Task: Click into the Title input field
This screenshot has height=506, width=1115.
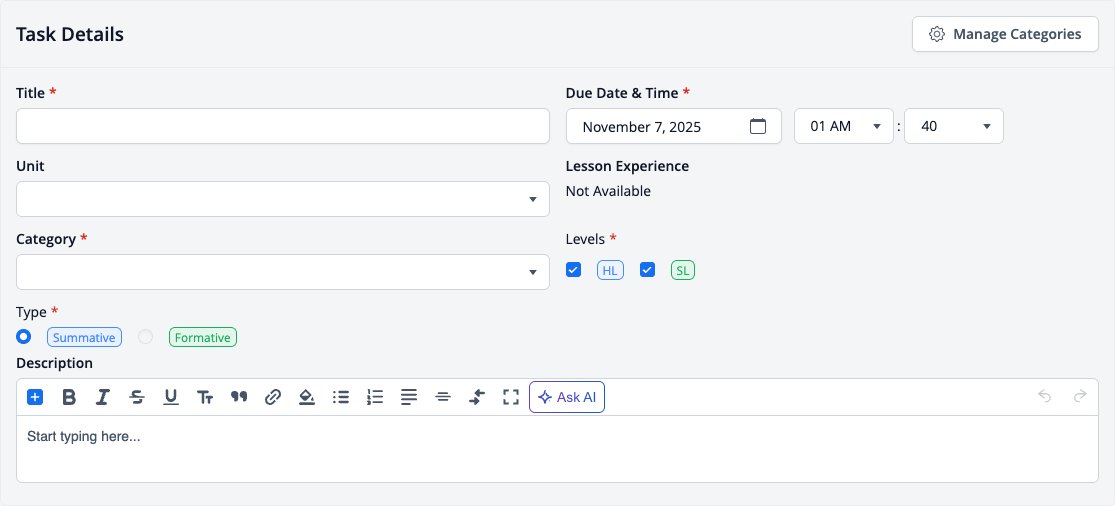Action: (283, 126)
